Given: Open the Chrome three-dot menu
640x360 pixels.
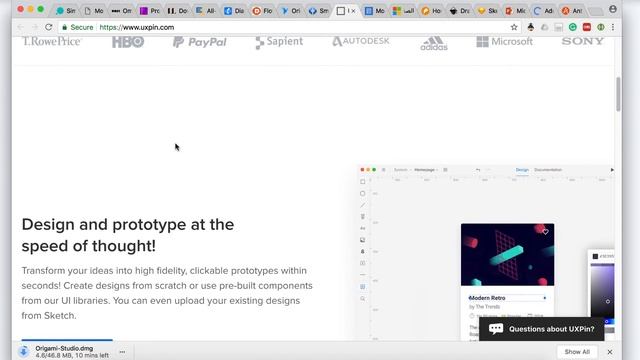Looking at the screenshot, I should click(613, 27).
